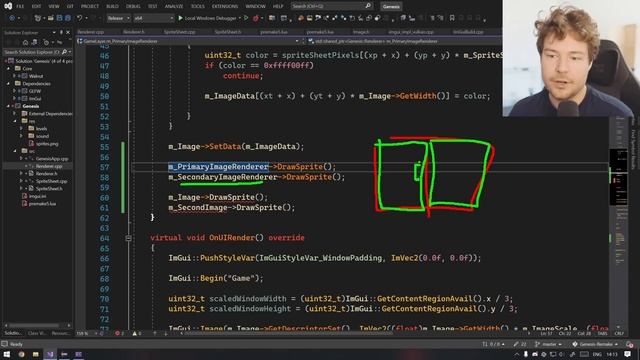Open the EDIT menu
Image resolution: width=640 pixels, height=360 pixels.
[36, 7]
